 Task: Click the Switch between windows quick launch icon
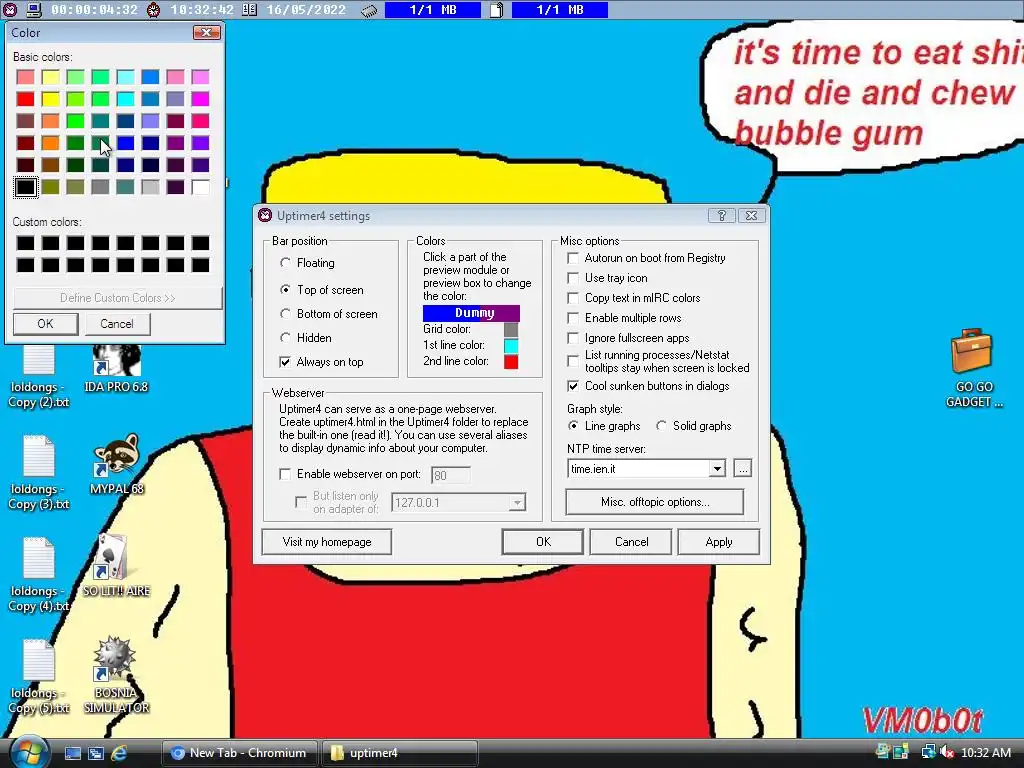(96, 753)
